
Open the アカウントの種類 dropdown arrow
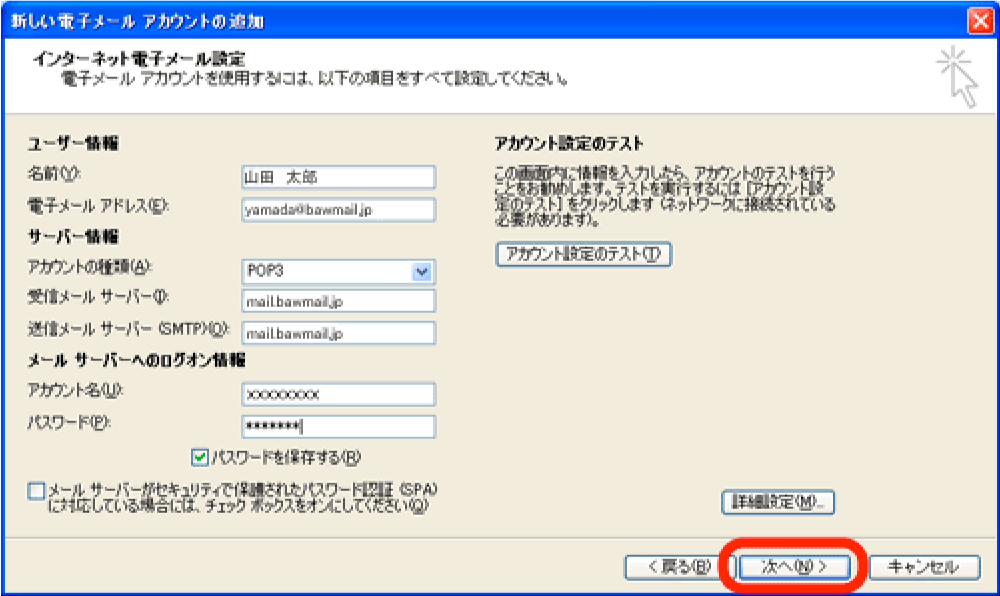coord(422,271)
